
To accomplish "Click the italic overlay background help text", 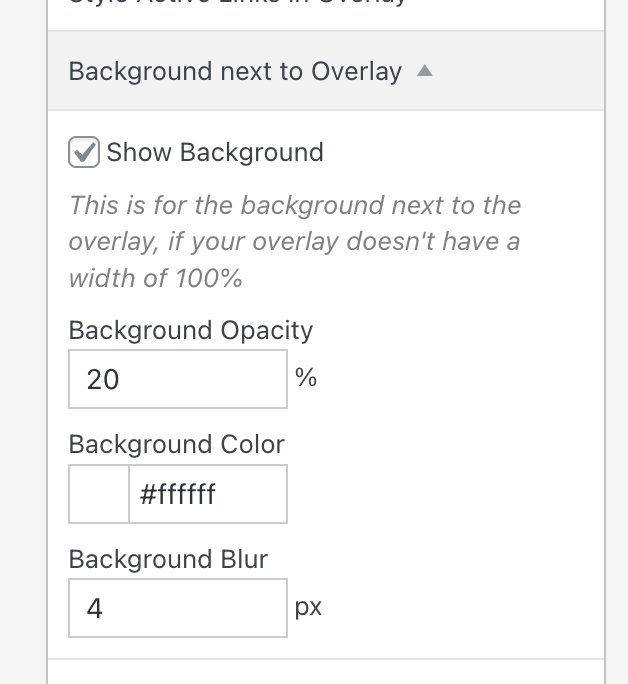I will pyautogui.click(x=295, y=241).
